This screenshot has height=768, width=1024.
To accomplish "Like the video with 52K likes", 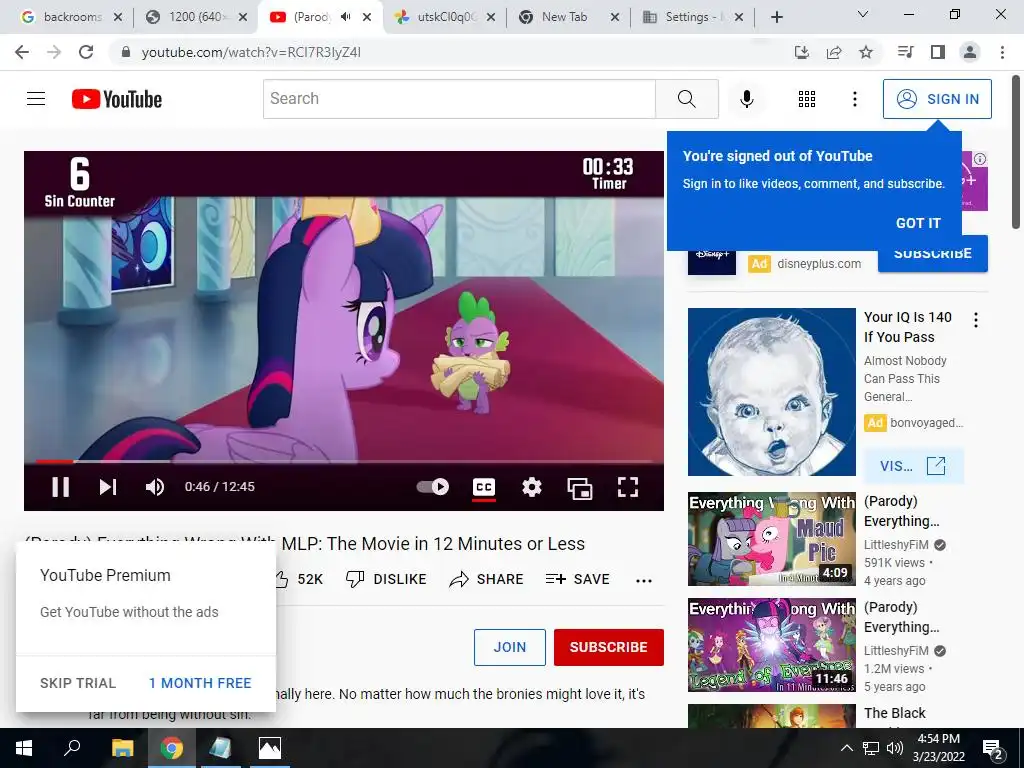I will (x=299, y=579).
